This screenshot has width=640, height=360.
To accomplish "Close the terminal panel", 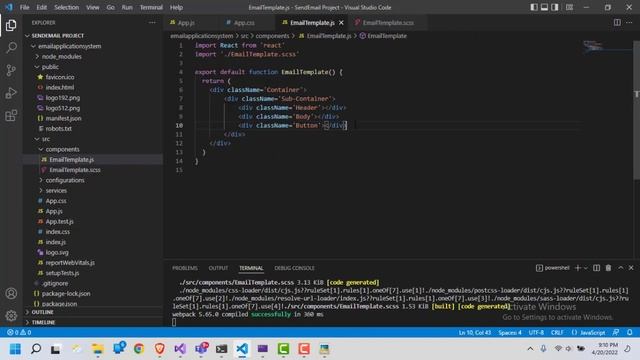I will click(x=631, y=268).
